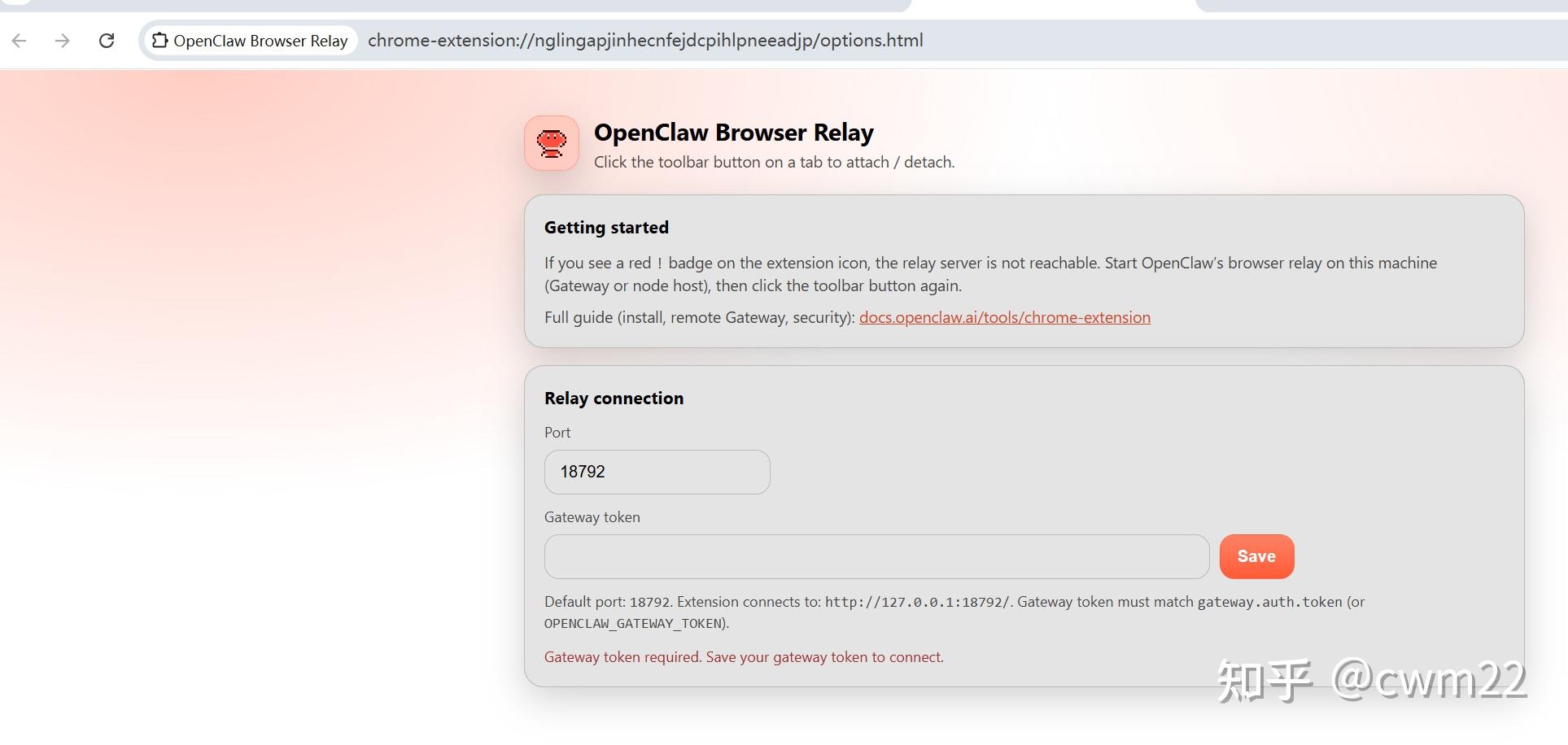Click the OPENCLAW_GATEWAY_TOKEN text
This screenshot has height=745, width=1568.
pos(635,624)
